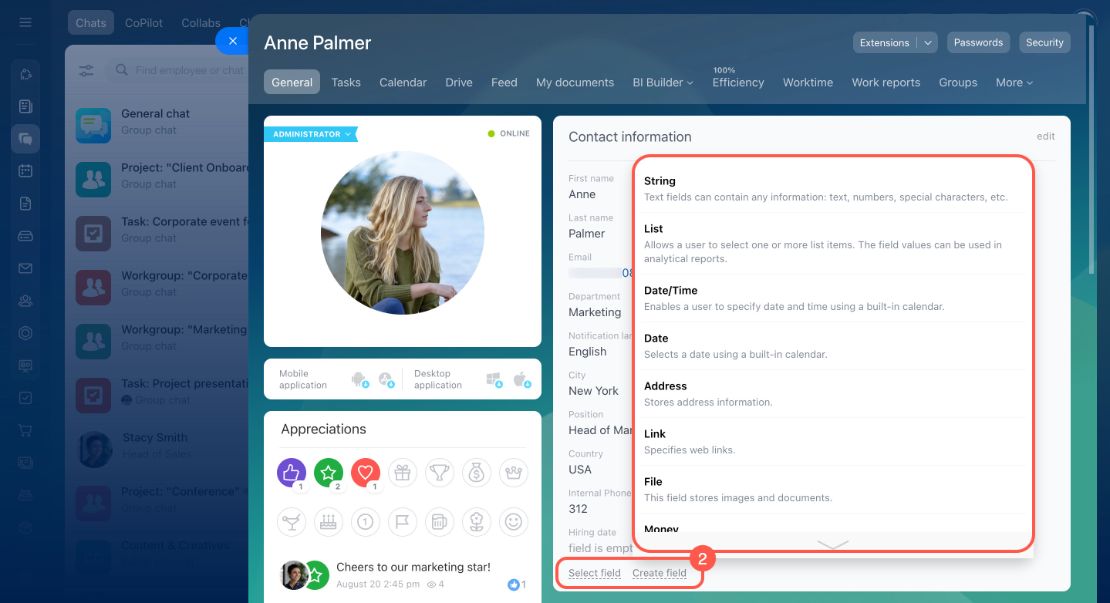
Task: Expand the Extensions dropdown arrow
Action: tap(927, 42)
